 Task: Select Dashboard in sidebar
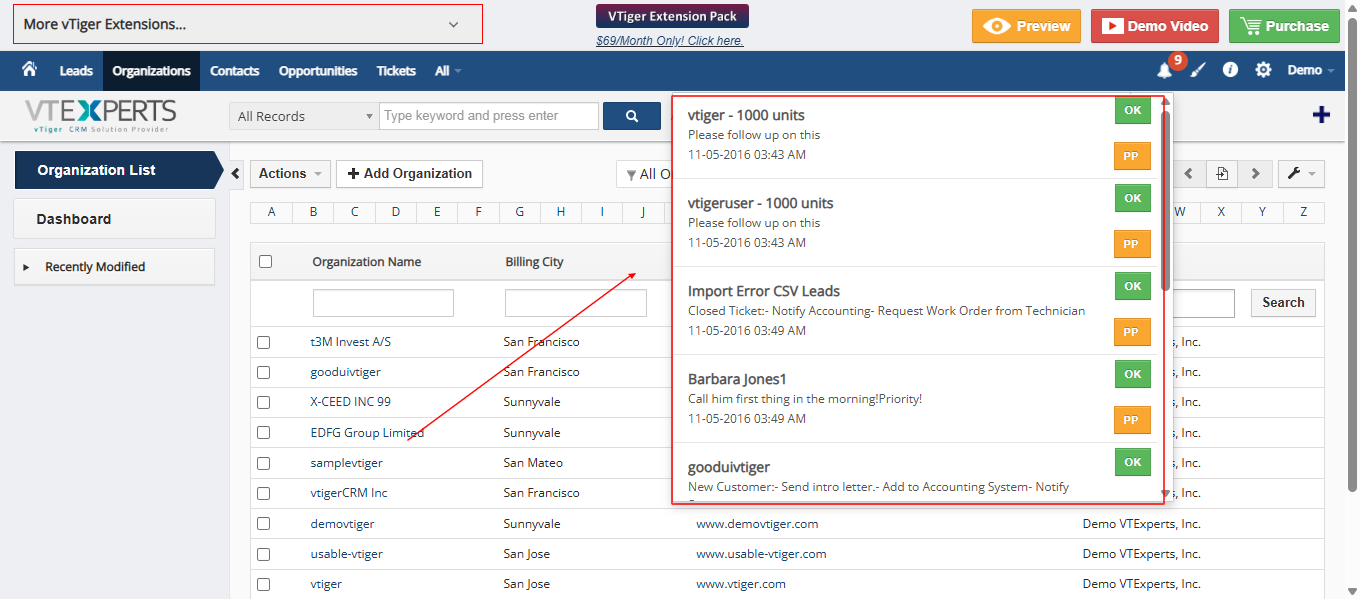pyautogui.click(x=114, y=219)
